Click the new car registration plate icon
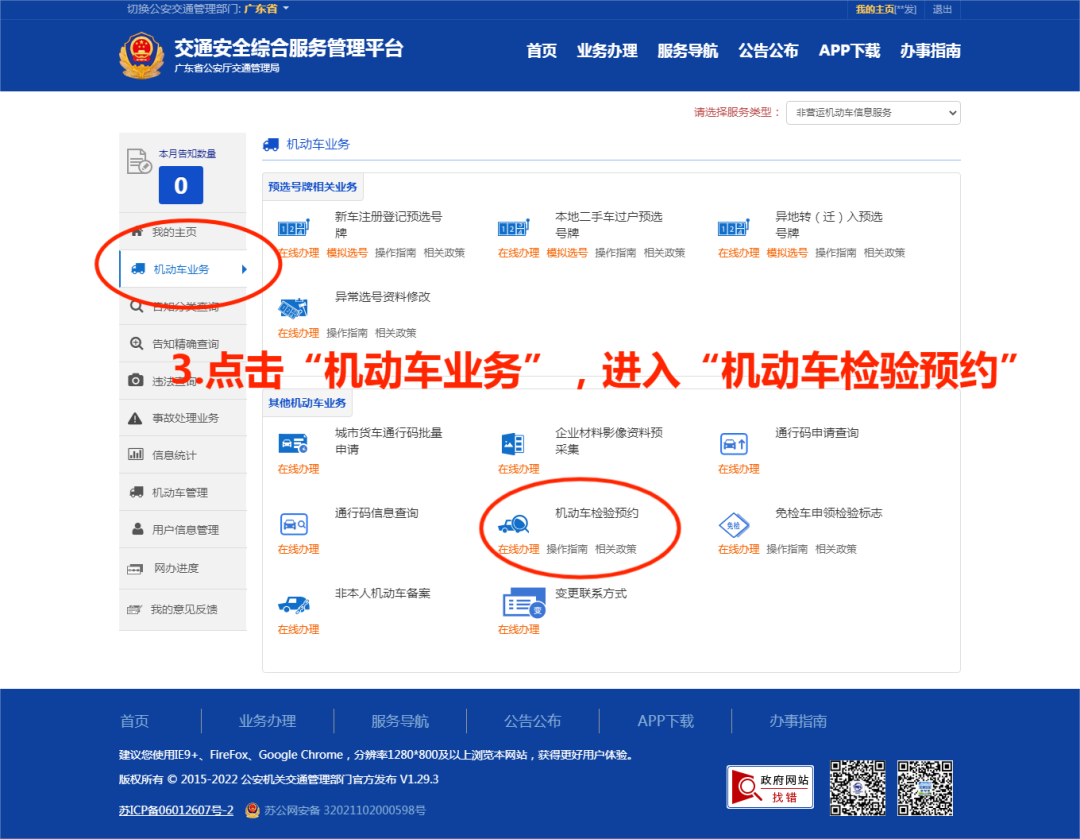This screenshot has height=839, width=1080. coord(294,227)
